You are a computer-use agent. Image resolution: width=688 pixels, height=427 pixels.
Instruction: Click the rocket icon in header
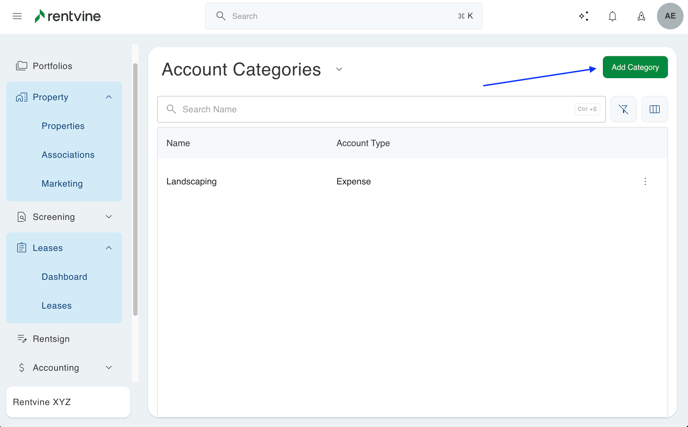(x=641, y=16)
